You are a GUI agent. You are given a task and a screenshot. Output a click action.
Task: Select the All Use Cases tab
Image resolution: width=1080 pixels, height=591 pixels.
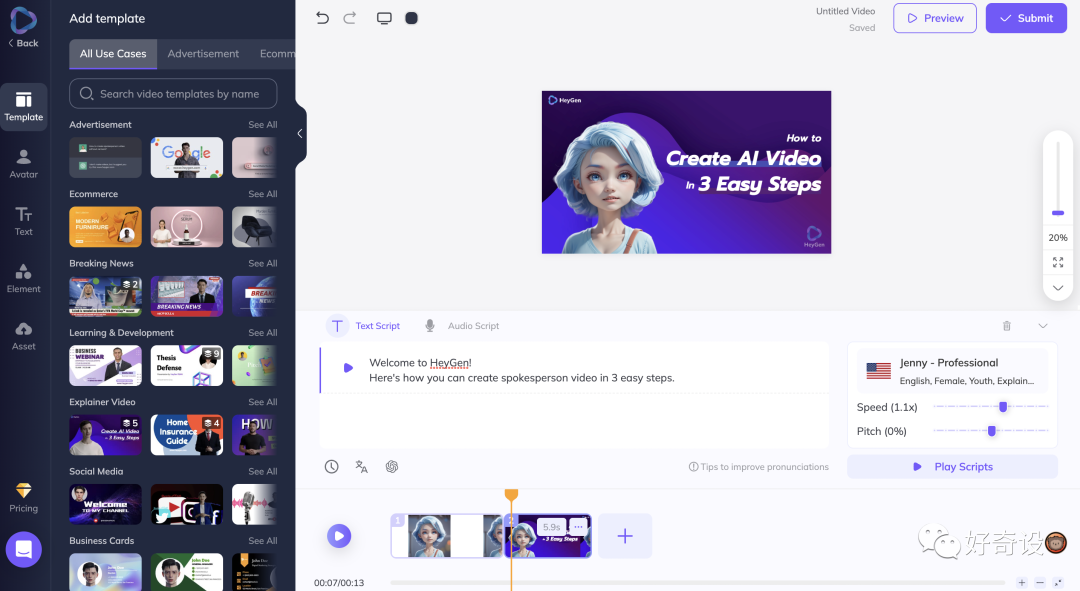tap(113, 54)
